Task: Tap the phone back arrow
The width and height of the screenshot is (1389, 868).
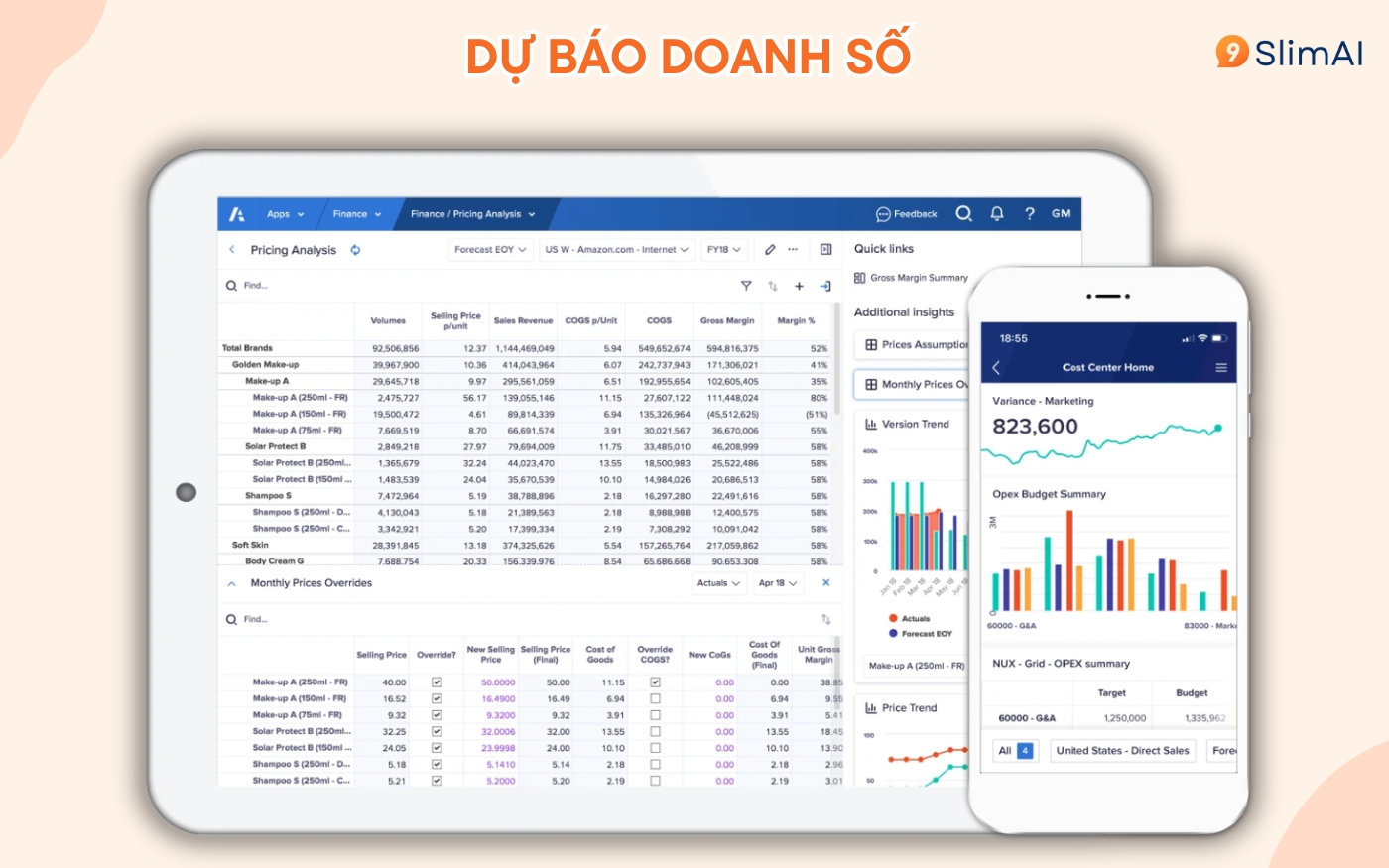Action: (996, 367)
